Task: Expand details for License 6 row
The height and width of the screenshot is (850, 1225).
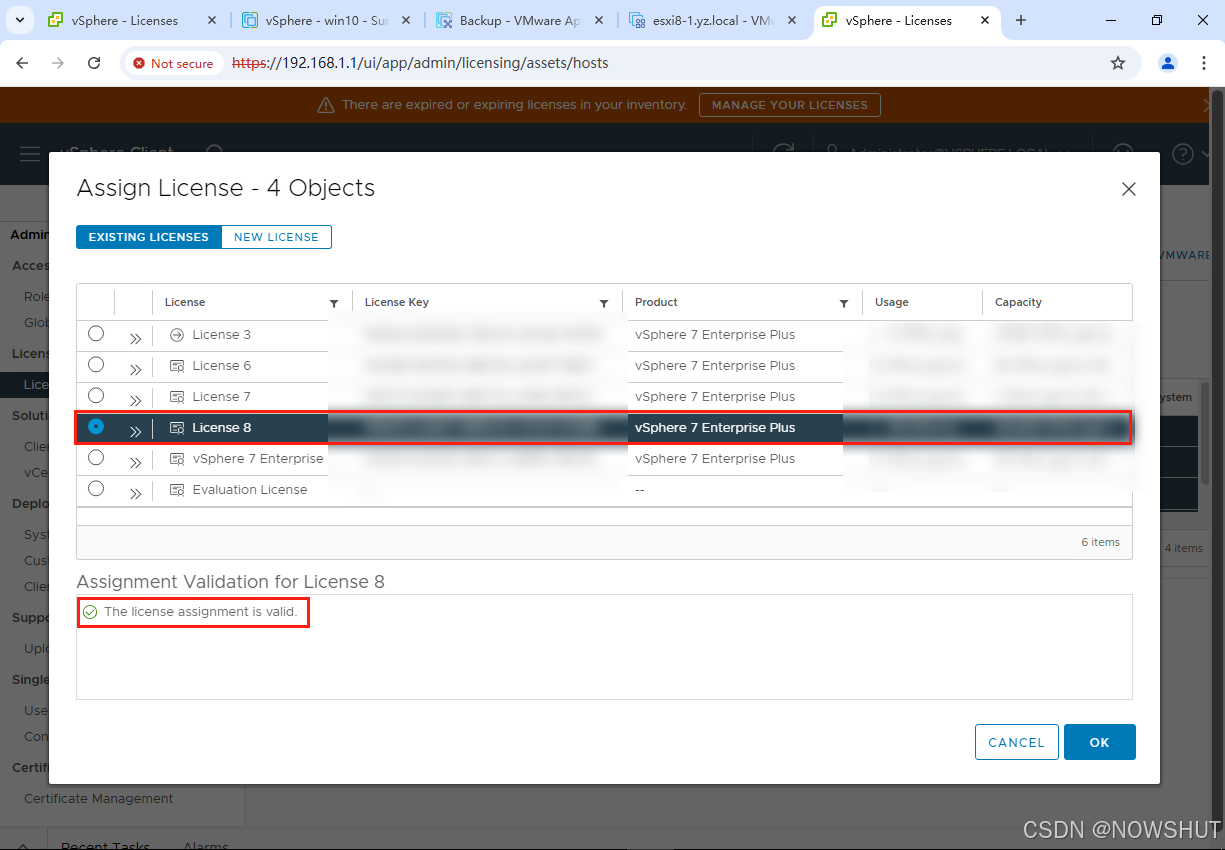Action: tap(135, 369)
